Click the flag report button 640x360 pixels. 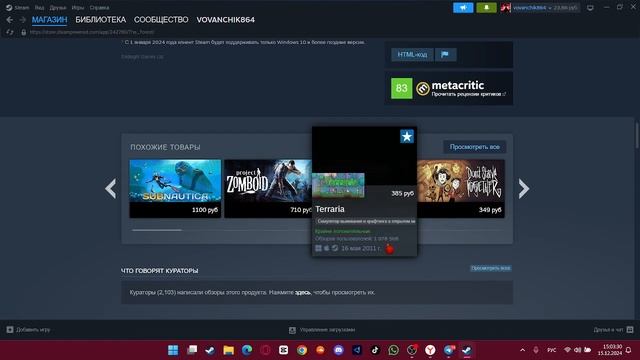tap(445, 54)
